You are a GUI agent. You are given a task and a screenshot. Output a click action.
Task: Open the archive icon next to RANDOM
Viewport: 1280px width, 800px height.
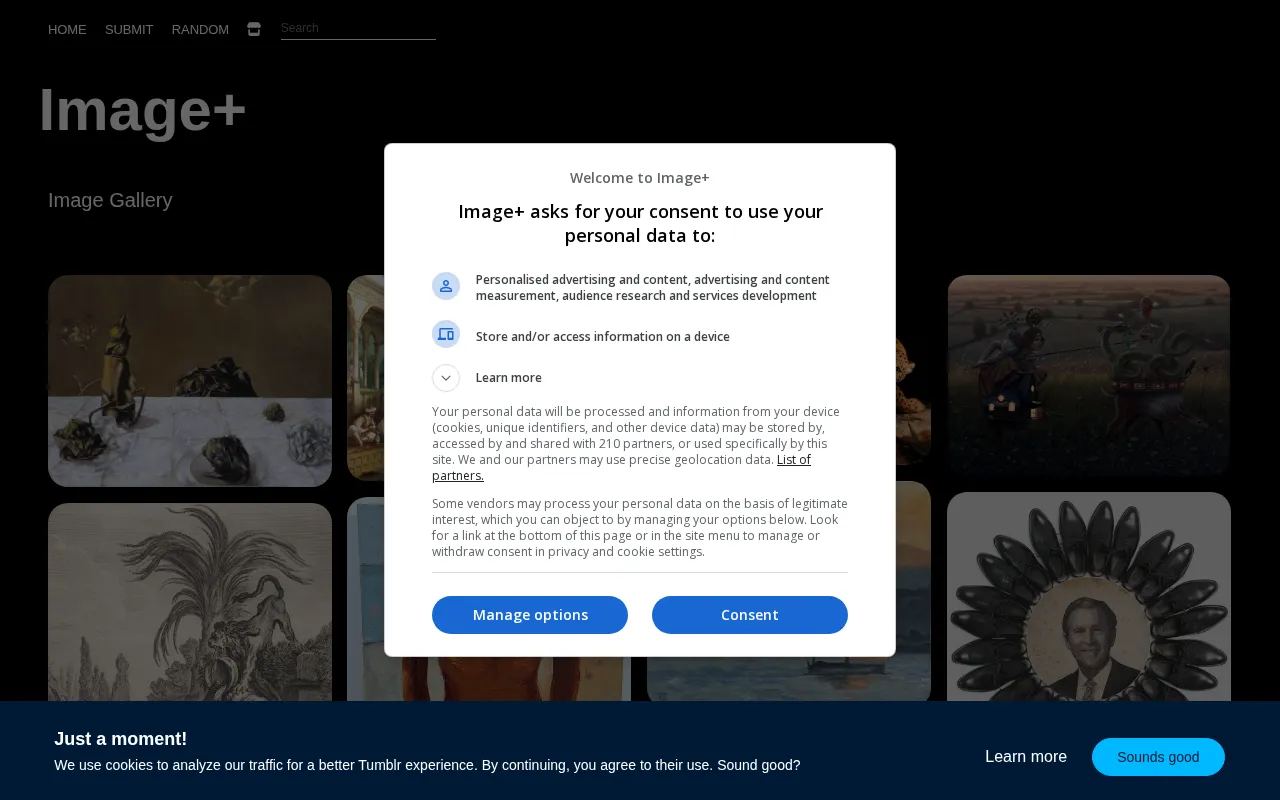(x=254, y=29)
